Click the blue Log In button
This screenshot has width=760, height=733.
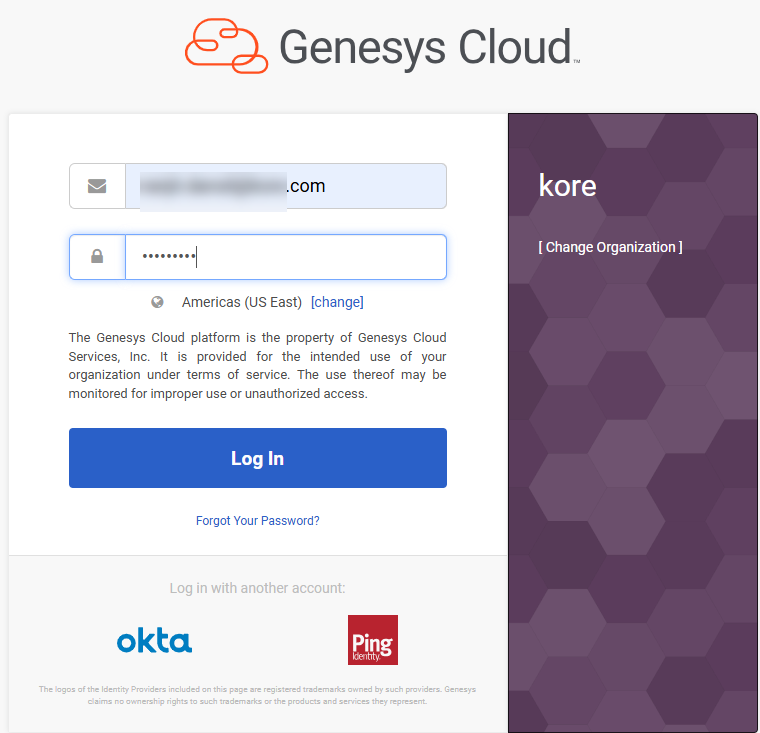tap(258, 458)
